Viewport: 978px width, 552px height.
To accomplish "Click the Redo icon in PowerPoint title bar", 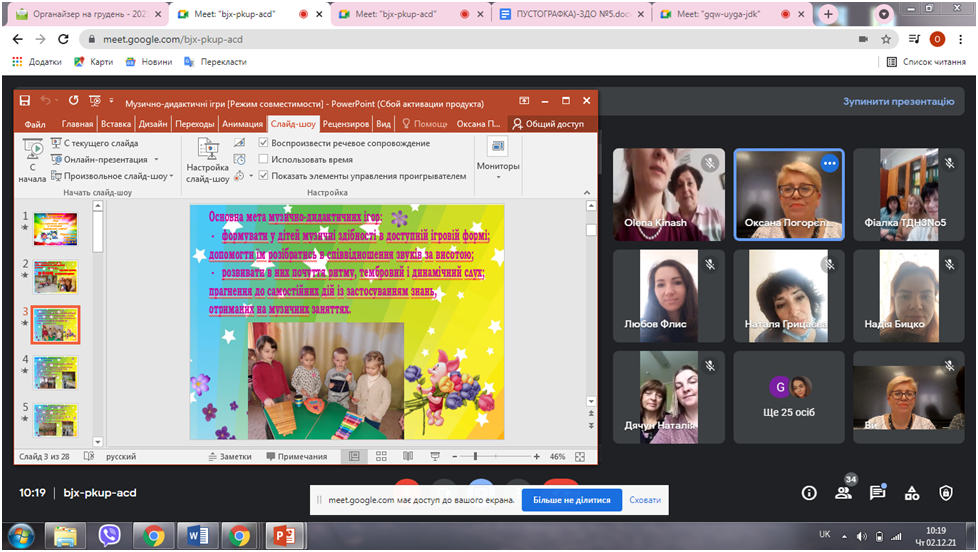I will click(74, 100).
